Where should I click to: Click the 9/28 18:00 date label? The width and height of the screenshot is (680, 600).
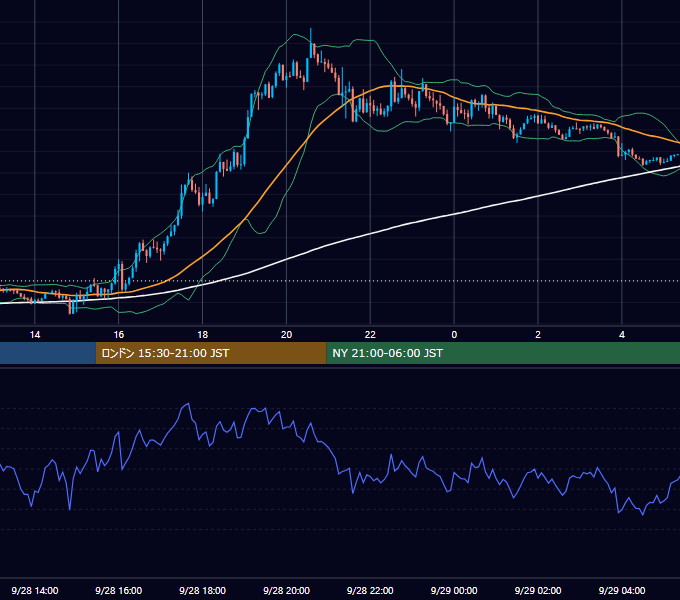pos(203,590)
